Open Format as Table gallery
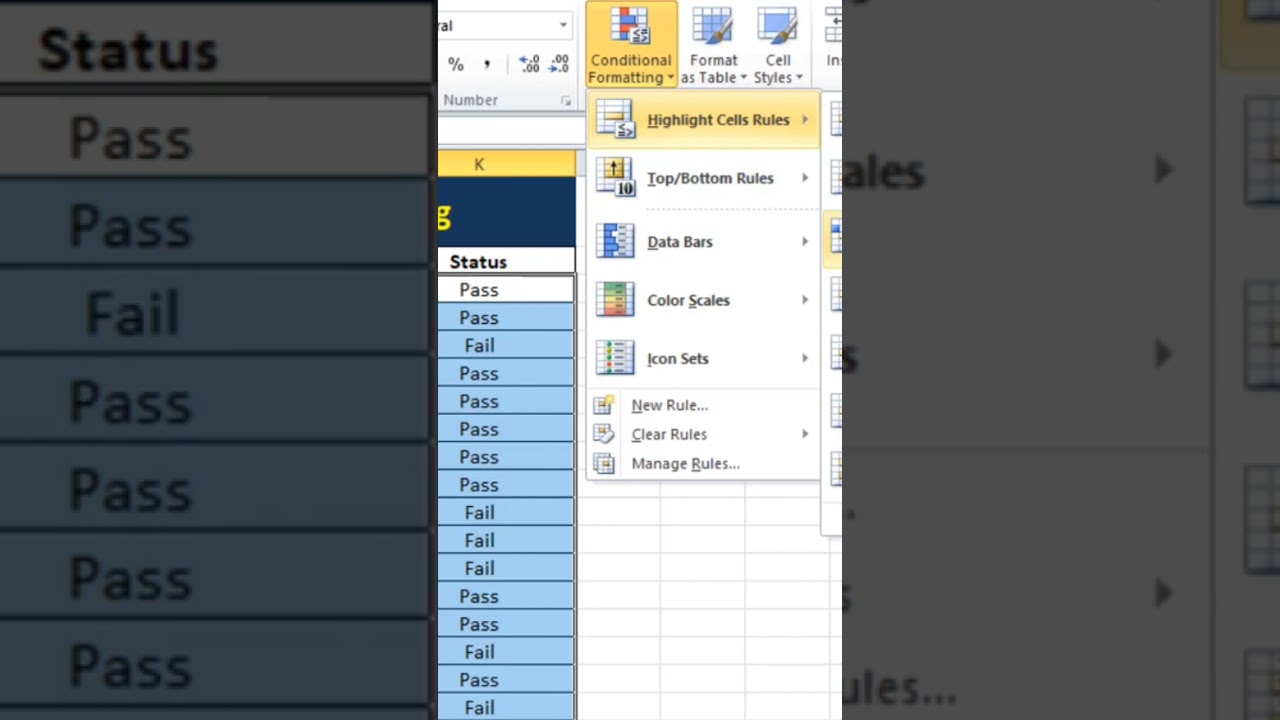The image size is (1280, 720). pyautogui.click(x=714, y=45)
